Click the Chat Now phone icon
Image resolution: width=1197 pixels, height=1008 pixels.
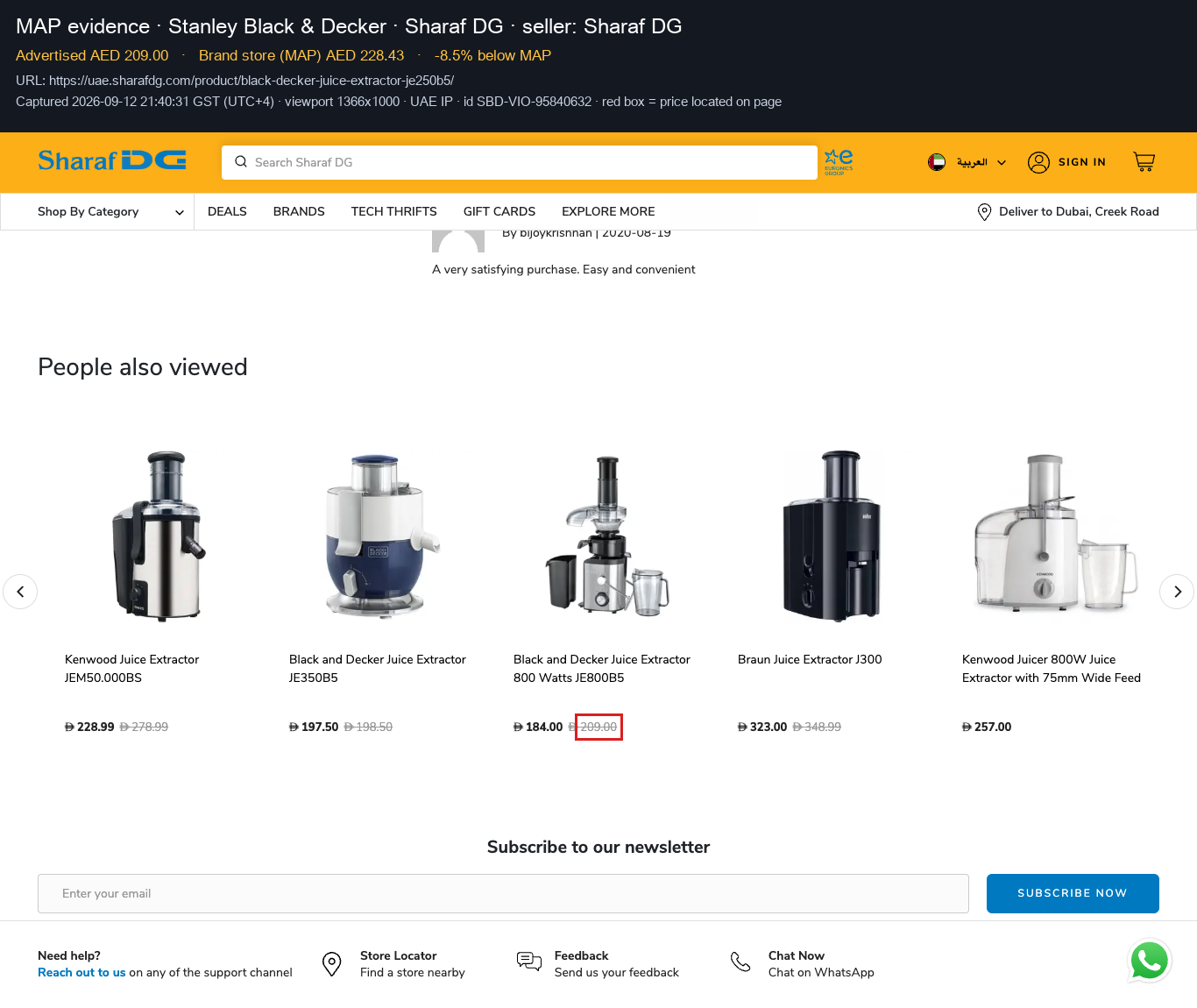pyautogui.click(x=740, y=962)
